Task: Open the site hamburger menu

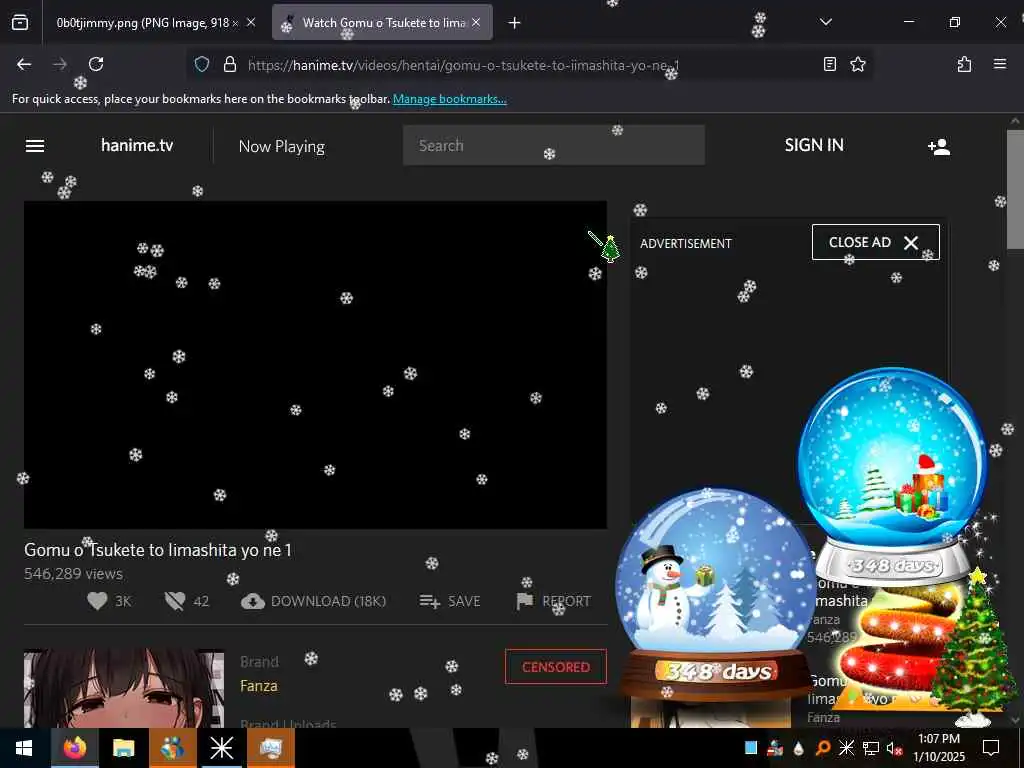Action: coord(35,146)
